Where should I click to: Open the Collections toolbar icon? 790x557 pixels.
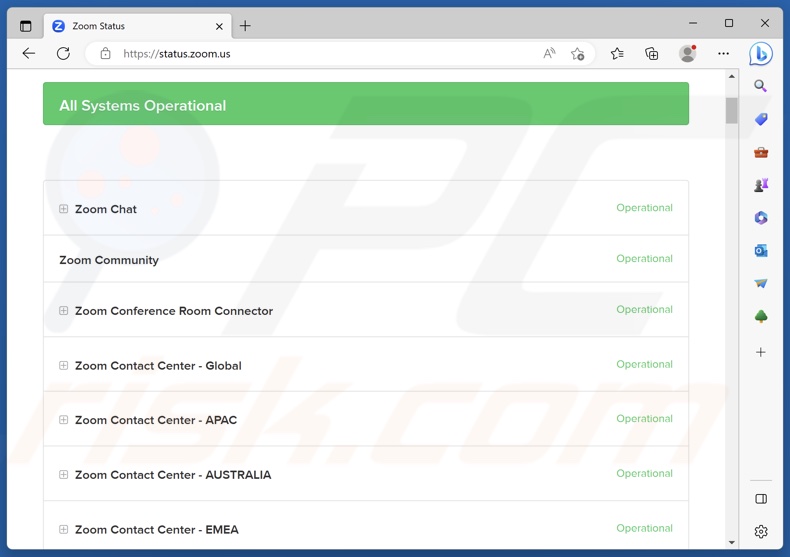click(x=651, y=53)
